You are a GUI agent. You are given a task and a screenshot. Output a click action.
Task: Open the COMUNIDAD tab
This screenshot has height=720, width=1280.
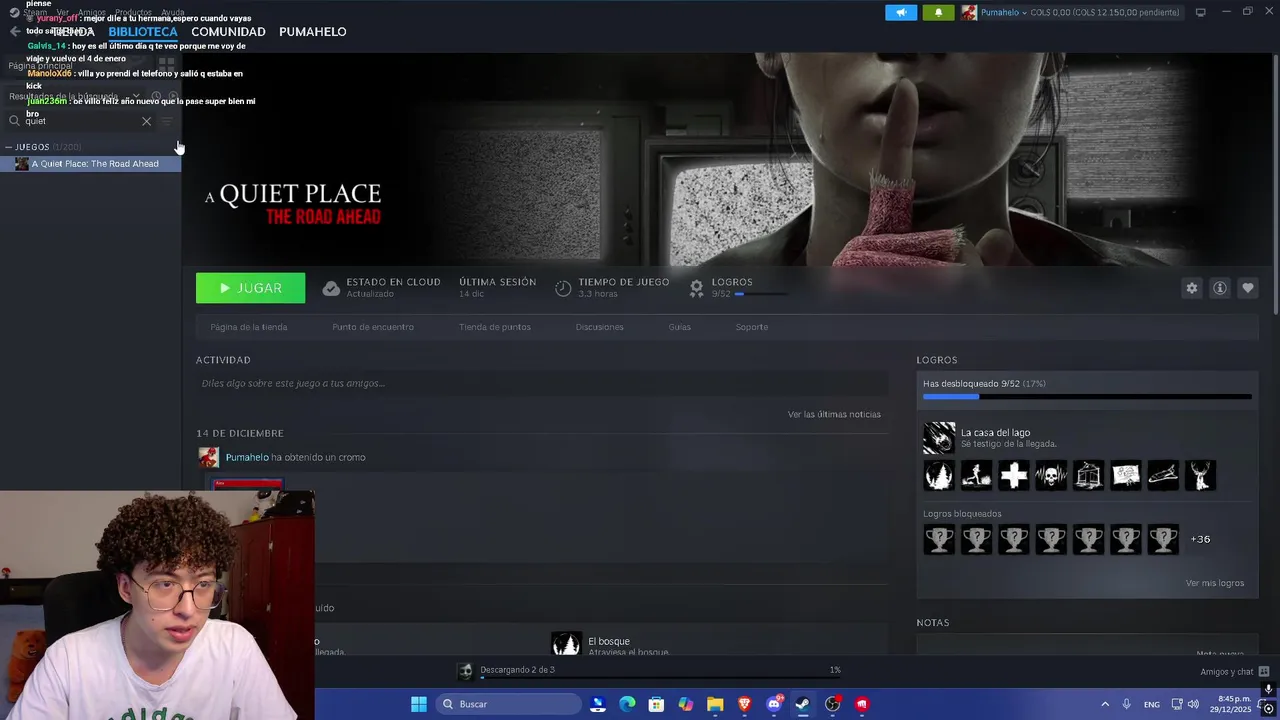pos(228,32)
